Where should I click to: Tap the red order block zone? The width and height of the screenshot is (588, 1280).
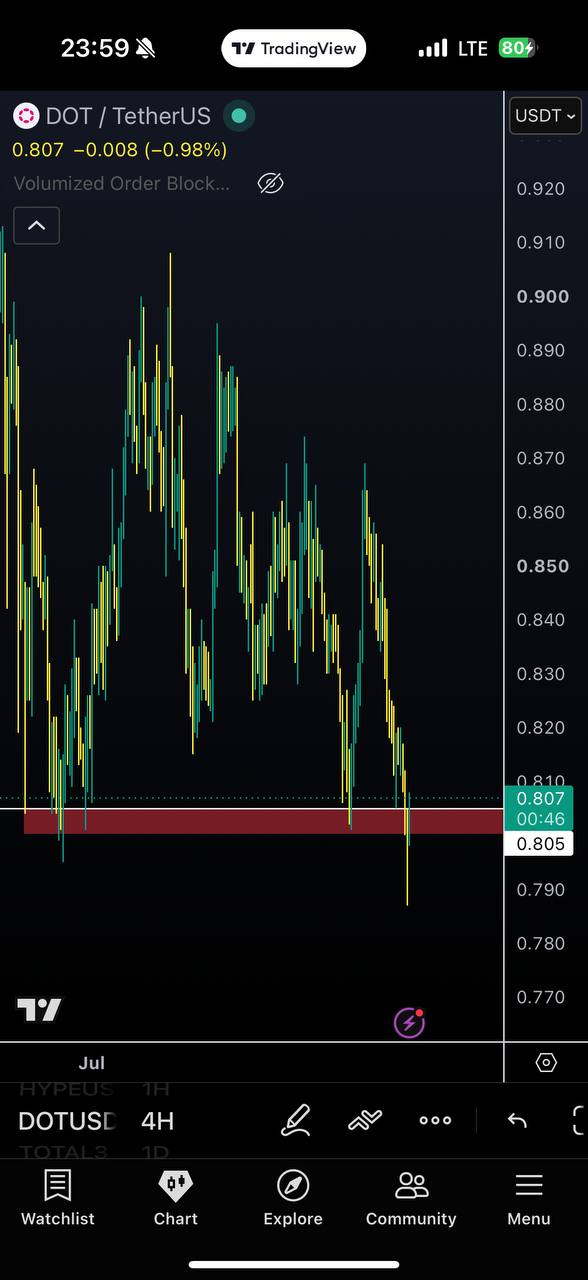(263, 821)
